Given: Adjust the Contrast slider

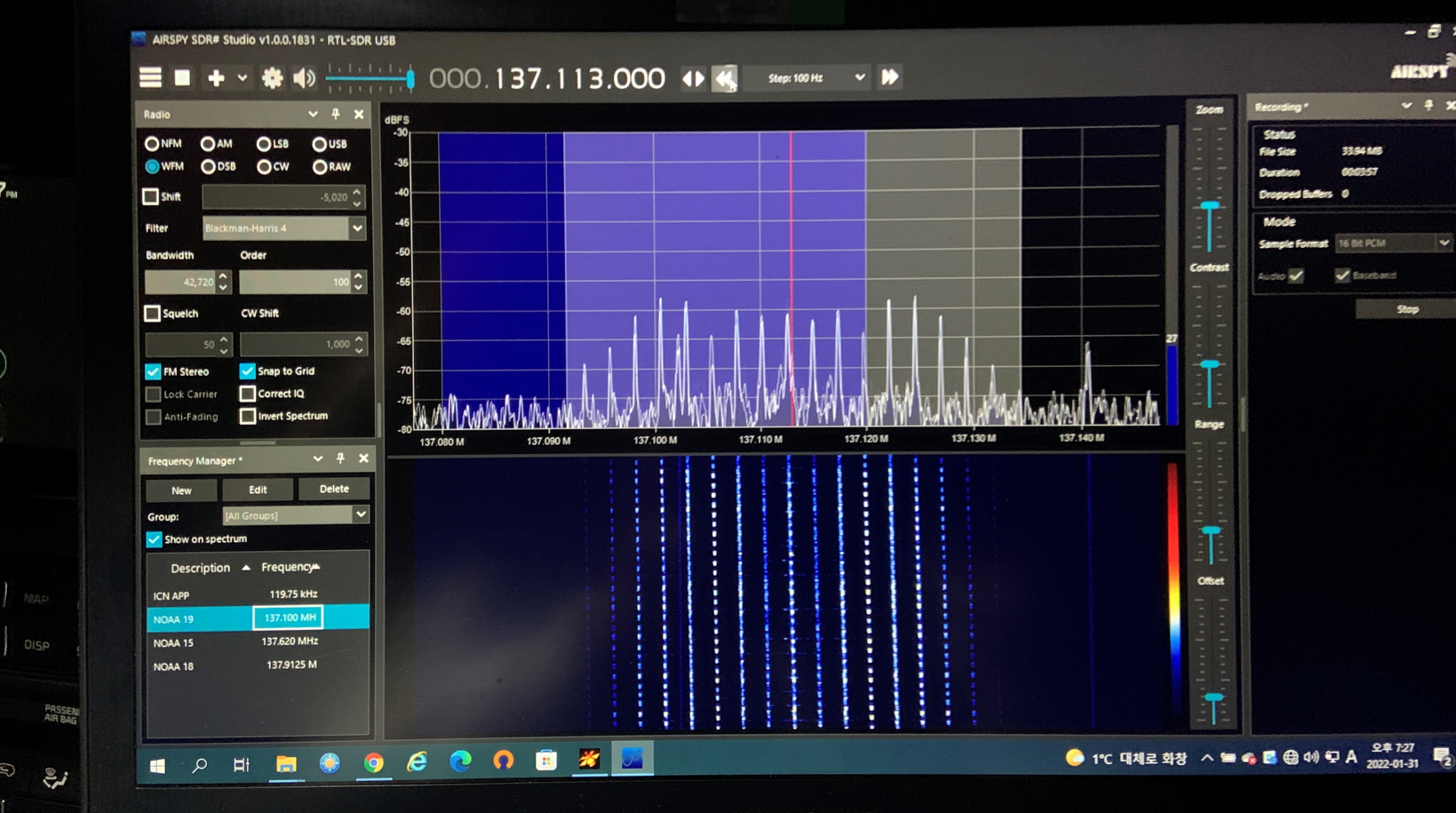Looking at the screenshot, I should (x=1209, y=364).
